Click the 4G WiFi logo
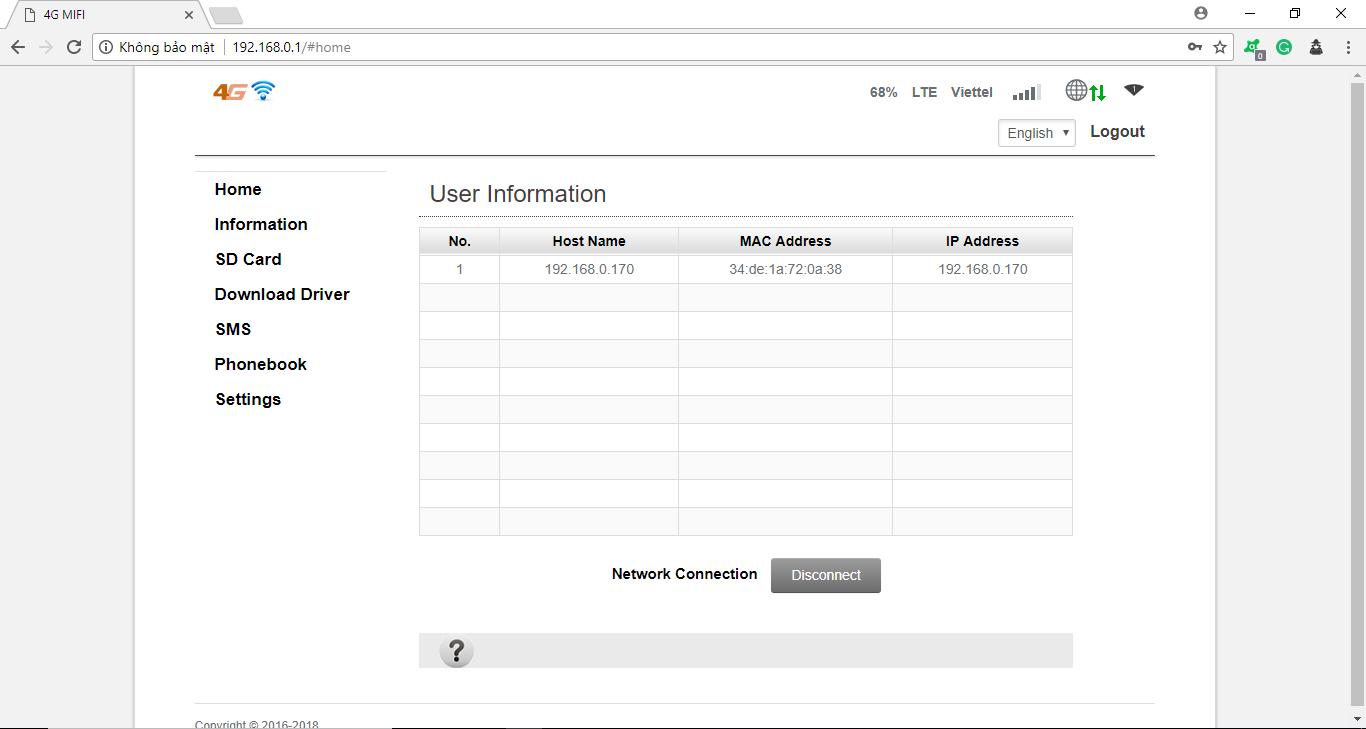 [x=244, y=91]
